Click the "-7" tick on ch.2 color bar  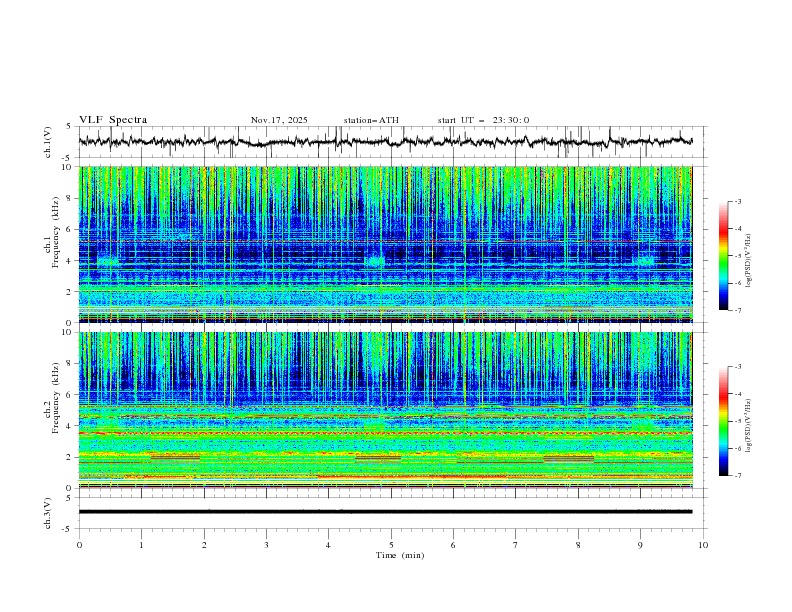(x=737, y=476)
